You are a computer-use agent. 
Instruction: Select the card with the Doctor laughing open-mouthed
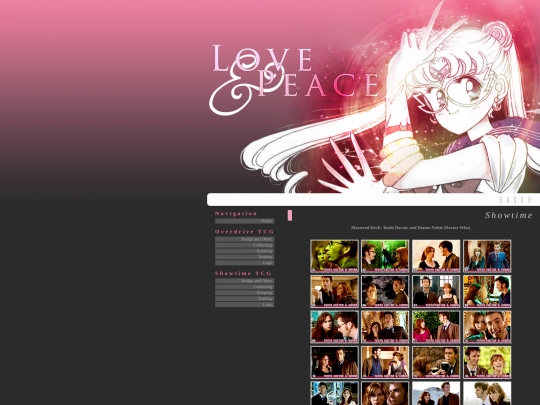coord(487,327)
